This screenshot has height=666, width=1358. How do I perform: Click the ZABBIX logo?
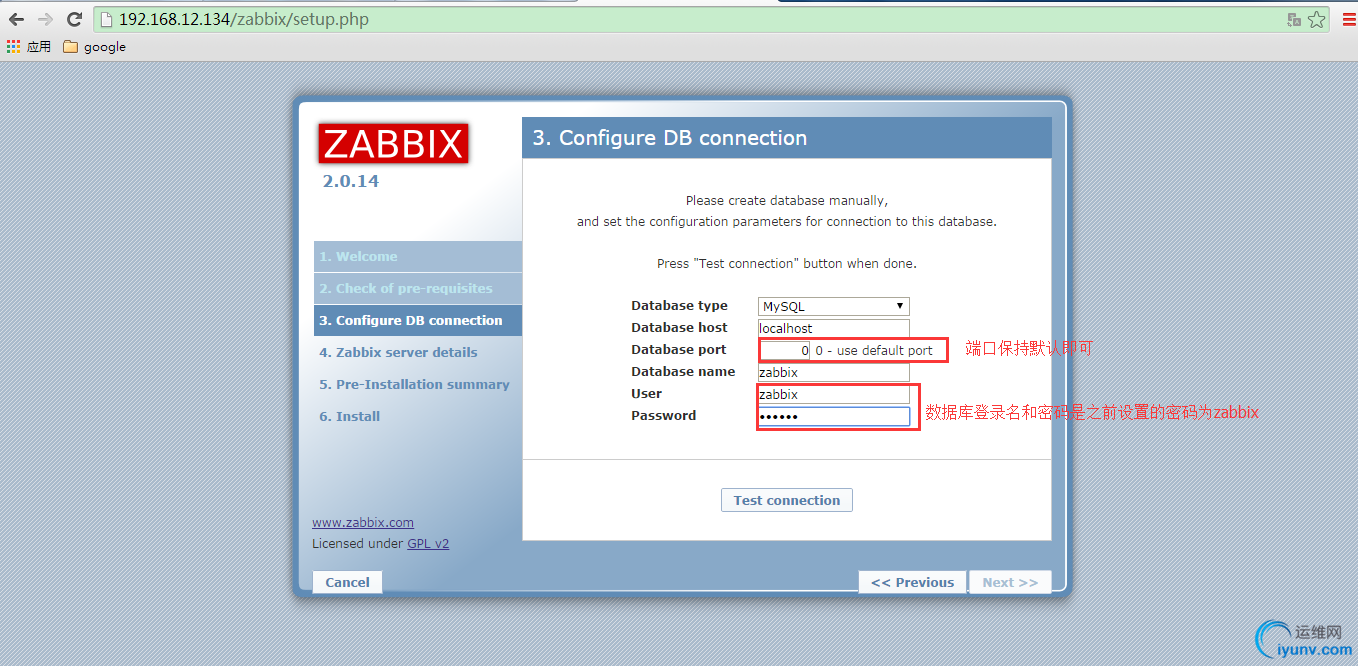coord(393,144)
